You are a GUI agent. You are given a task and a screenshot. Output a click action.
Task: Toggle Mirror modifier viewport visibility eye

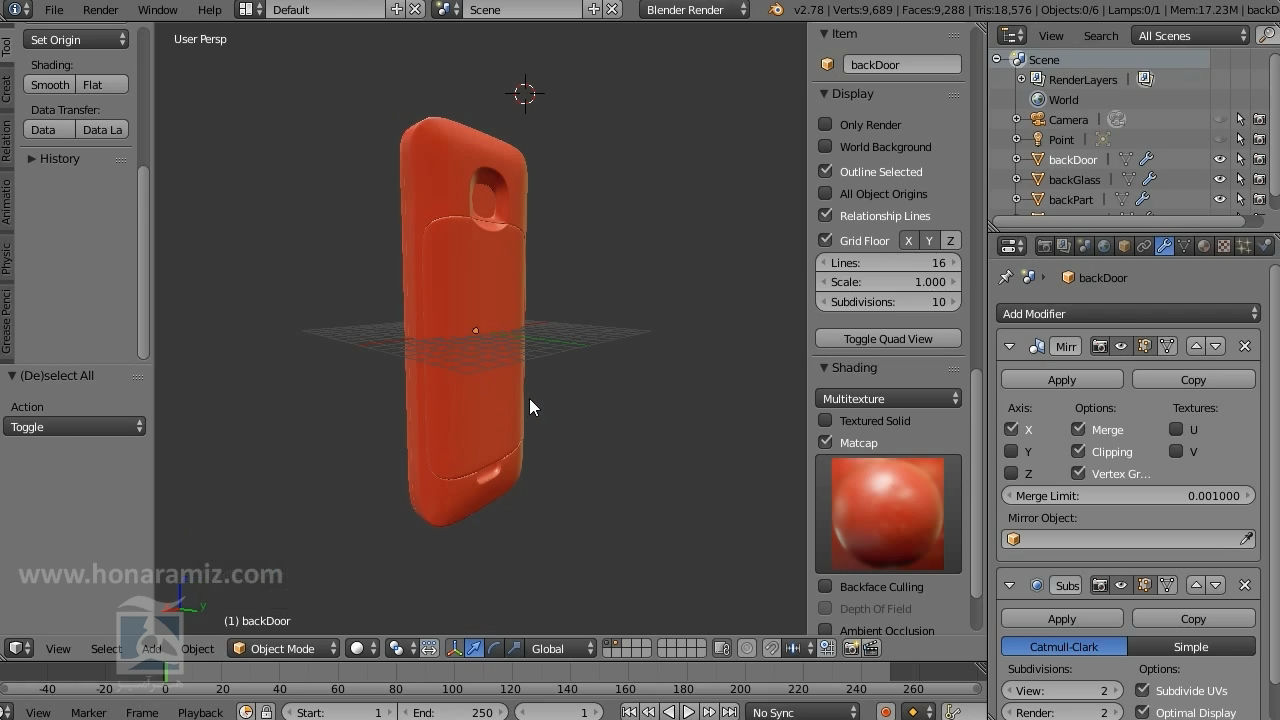(1121, 346)
